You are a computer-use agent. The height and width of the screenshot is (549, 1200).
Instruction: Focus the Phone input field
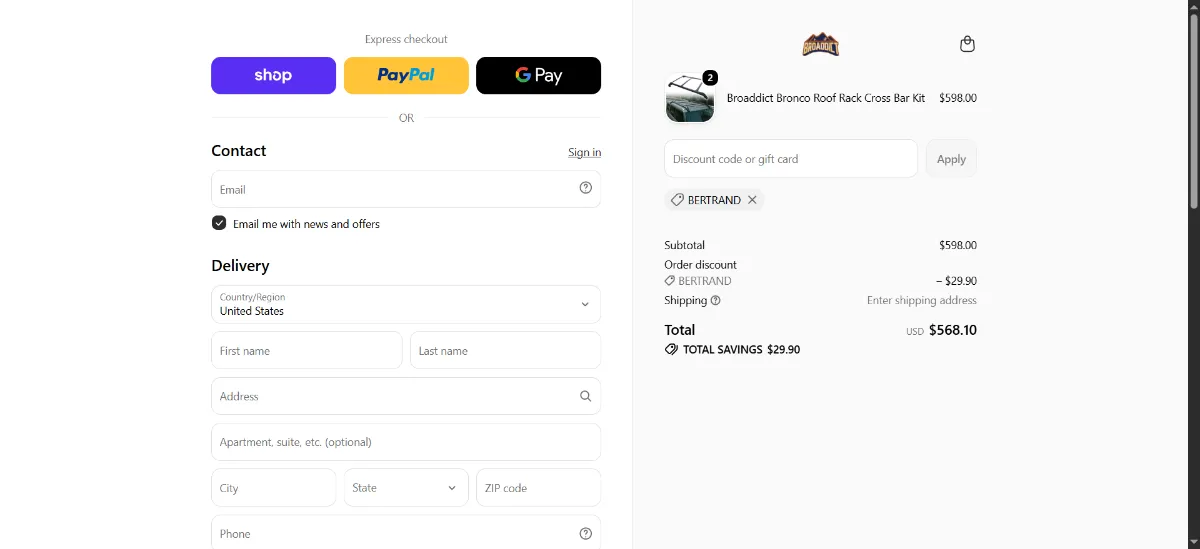click(x=406, y=534)
